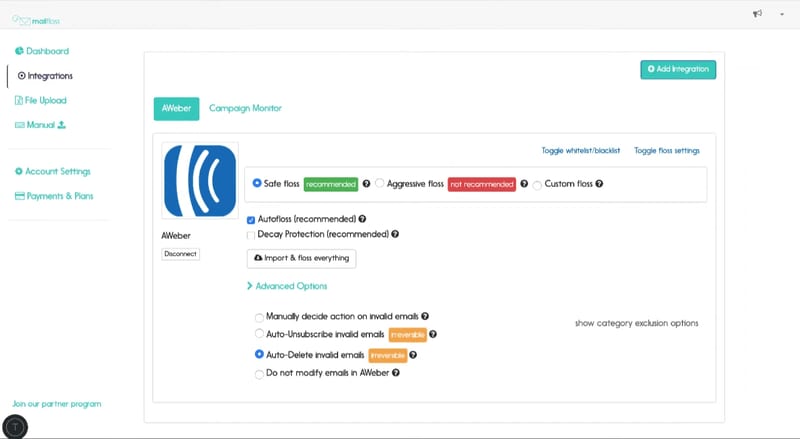Switch to the AWeber tab
800x439 pixels.
click(x=177, y=109)
